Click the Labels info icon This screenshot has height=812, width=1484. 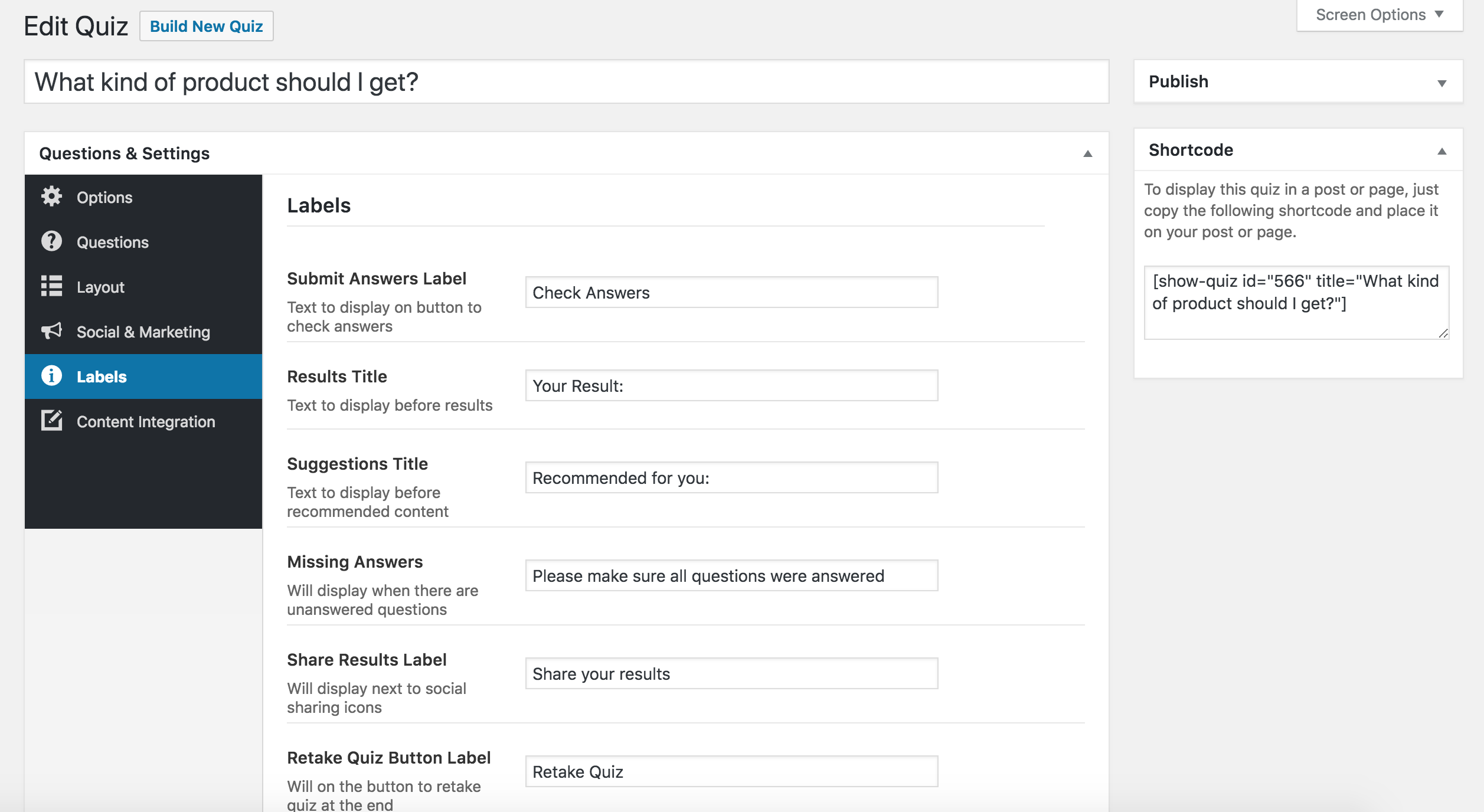[52, 376]
